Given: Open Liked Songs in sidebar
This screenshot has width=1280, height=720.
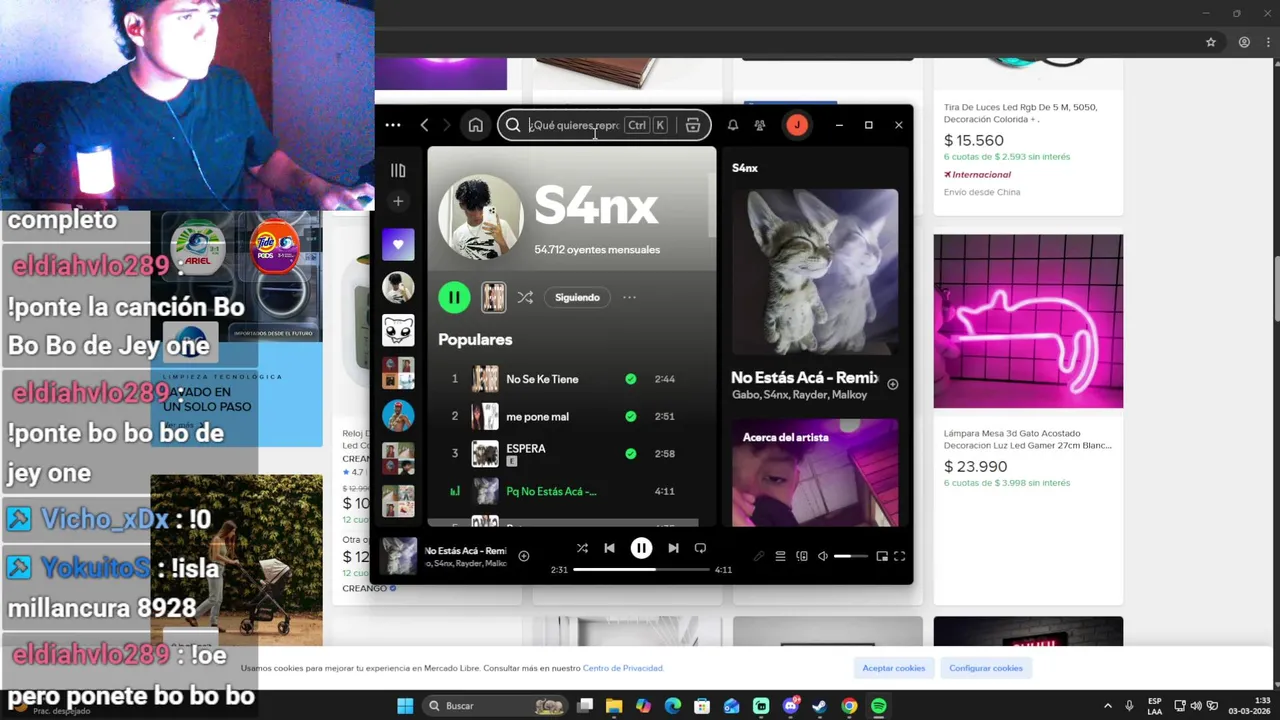Looking at the screenshot, I should coord(398,244).
